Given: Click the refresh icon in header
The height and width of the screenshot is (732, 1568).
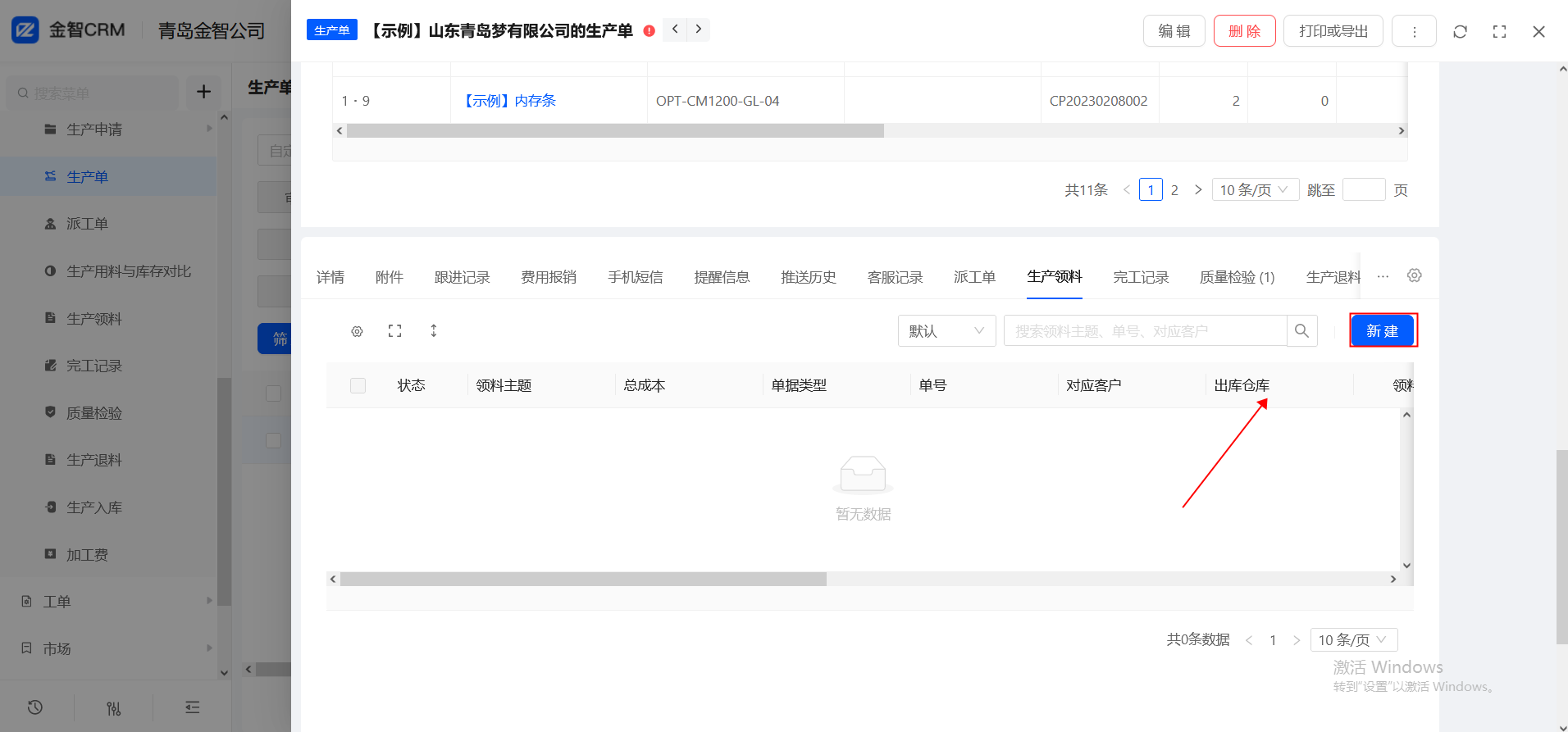Looking at the screenshot, I should coord(1460,31).
